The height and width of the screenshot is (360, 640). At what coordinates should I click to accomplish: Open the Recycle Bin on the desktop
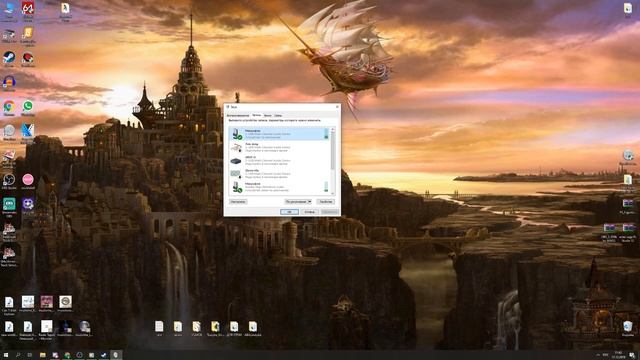click(x=628, y=329)
